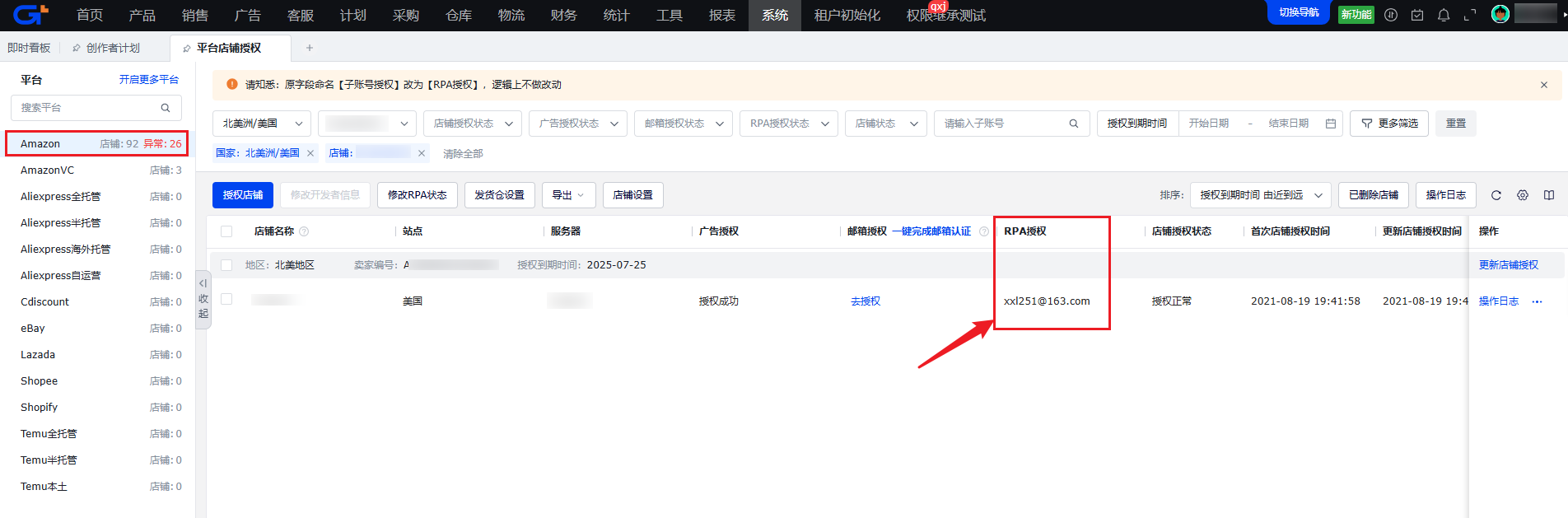Click the plus icon to add a tab

(310, 48)
